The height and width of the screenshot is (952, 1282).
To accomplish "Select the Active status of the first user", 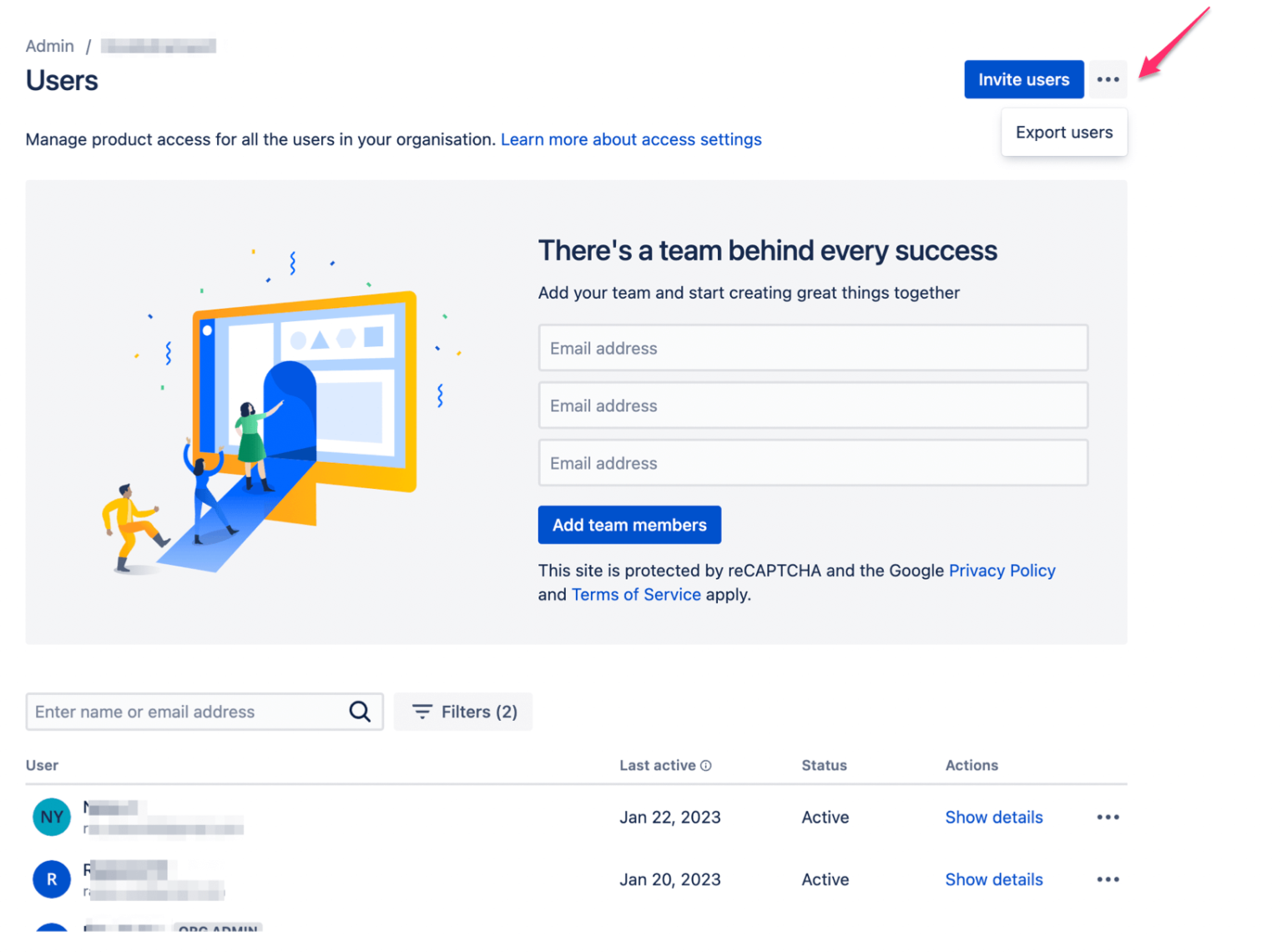I will 825,817.
